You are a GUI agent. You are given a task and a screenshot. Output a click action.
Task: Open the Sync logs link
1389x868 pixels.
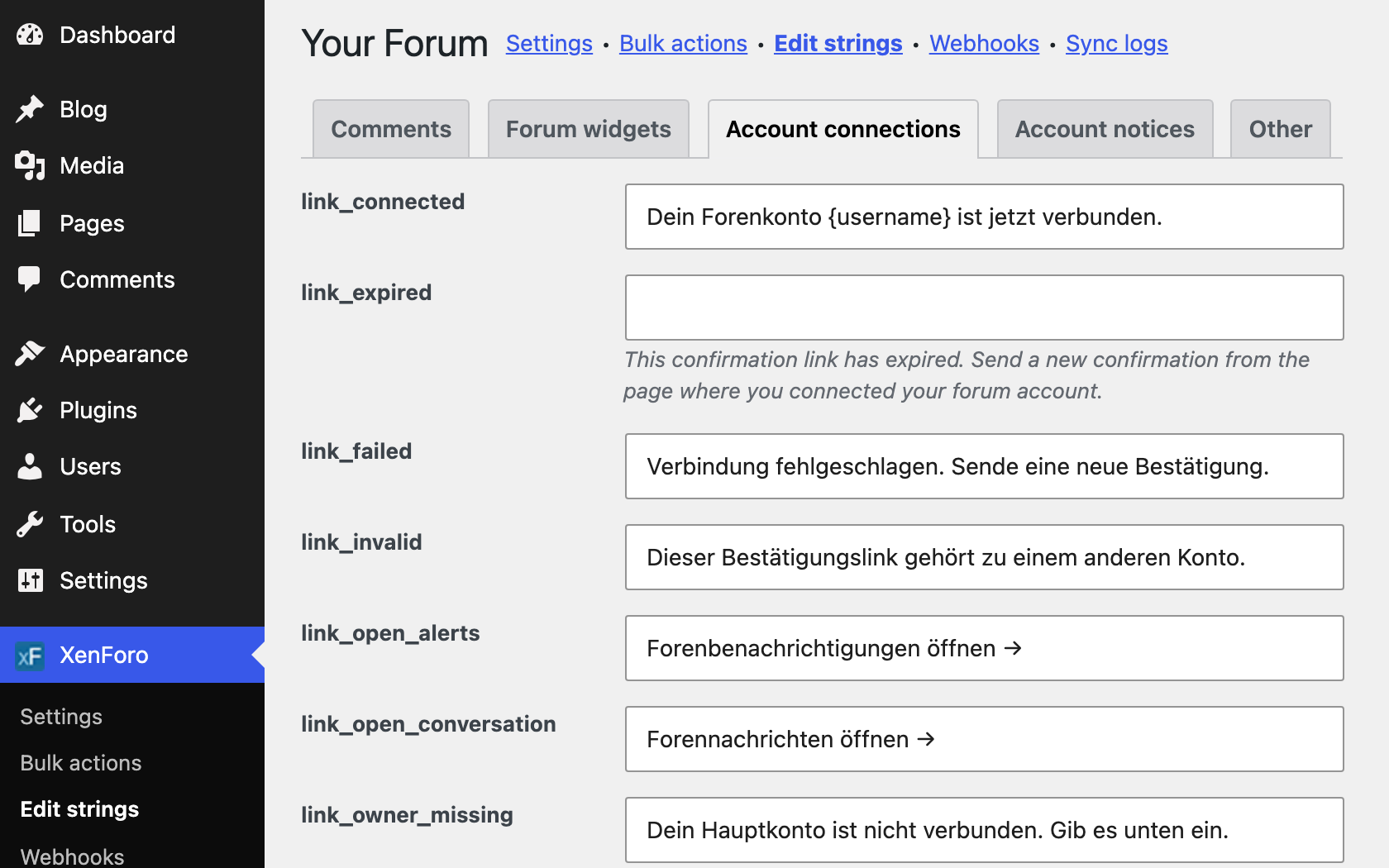coord(1117,43)
